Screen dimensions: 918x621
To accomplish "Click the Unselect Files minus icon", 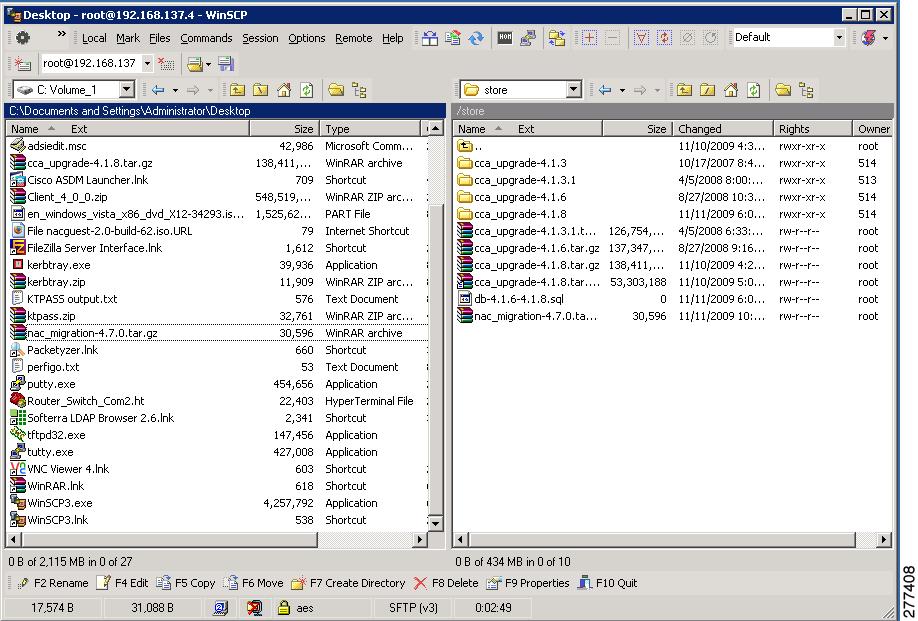I will tap(612, 38).
